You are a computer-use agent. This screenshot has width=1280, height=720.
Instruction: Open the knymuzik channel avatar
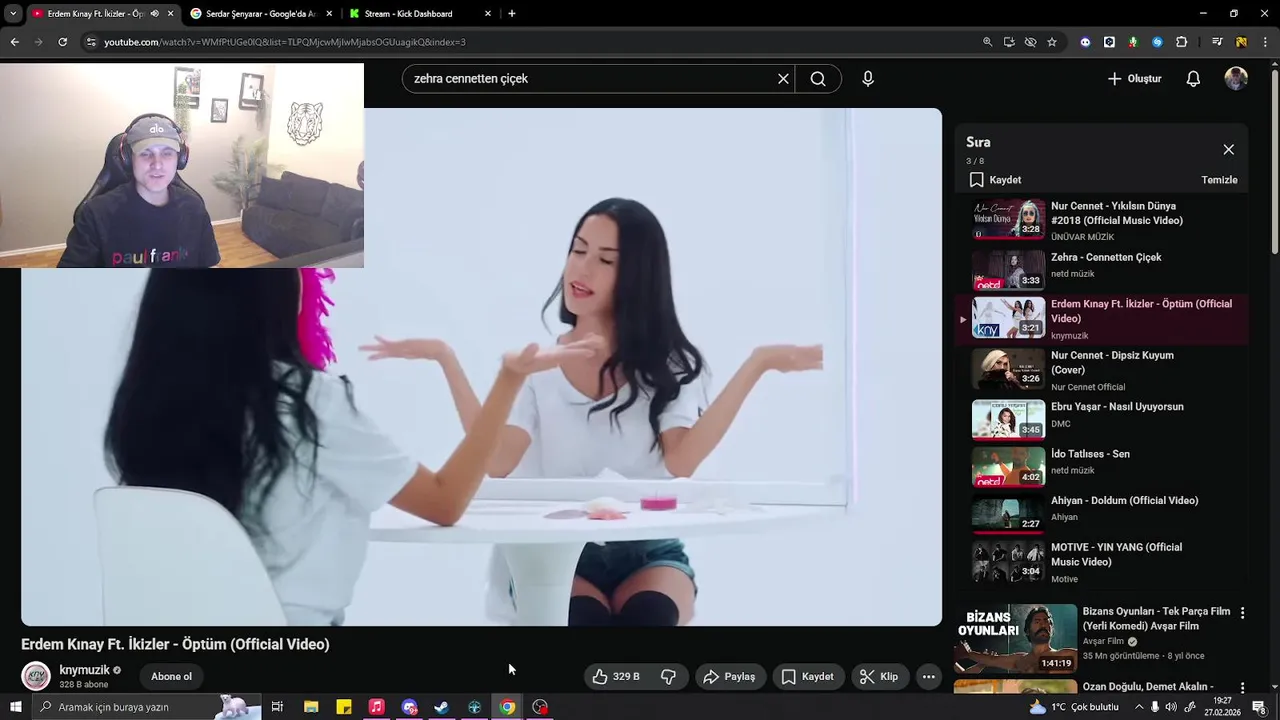tap(36, 677)
